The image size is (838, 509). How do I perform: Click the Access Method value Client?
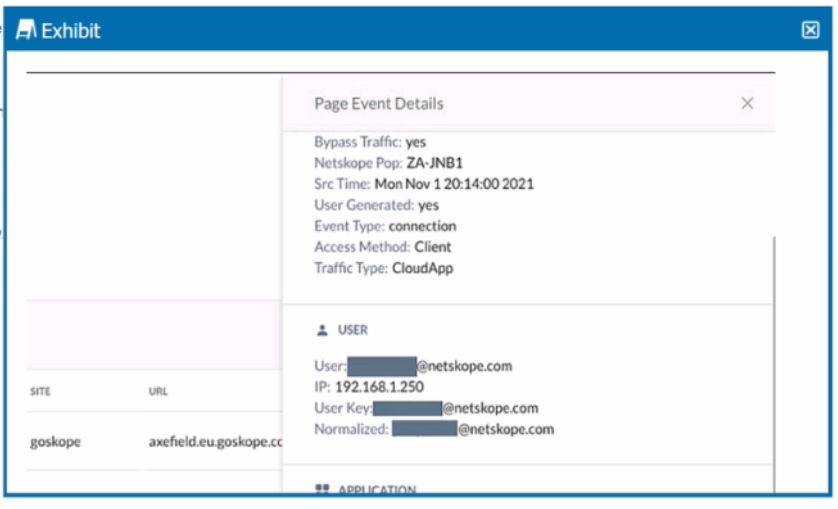coord(432,247)
